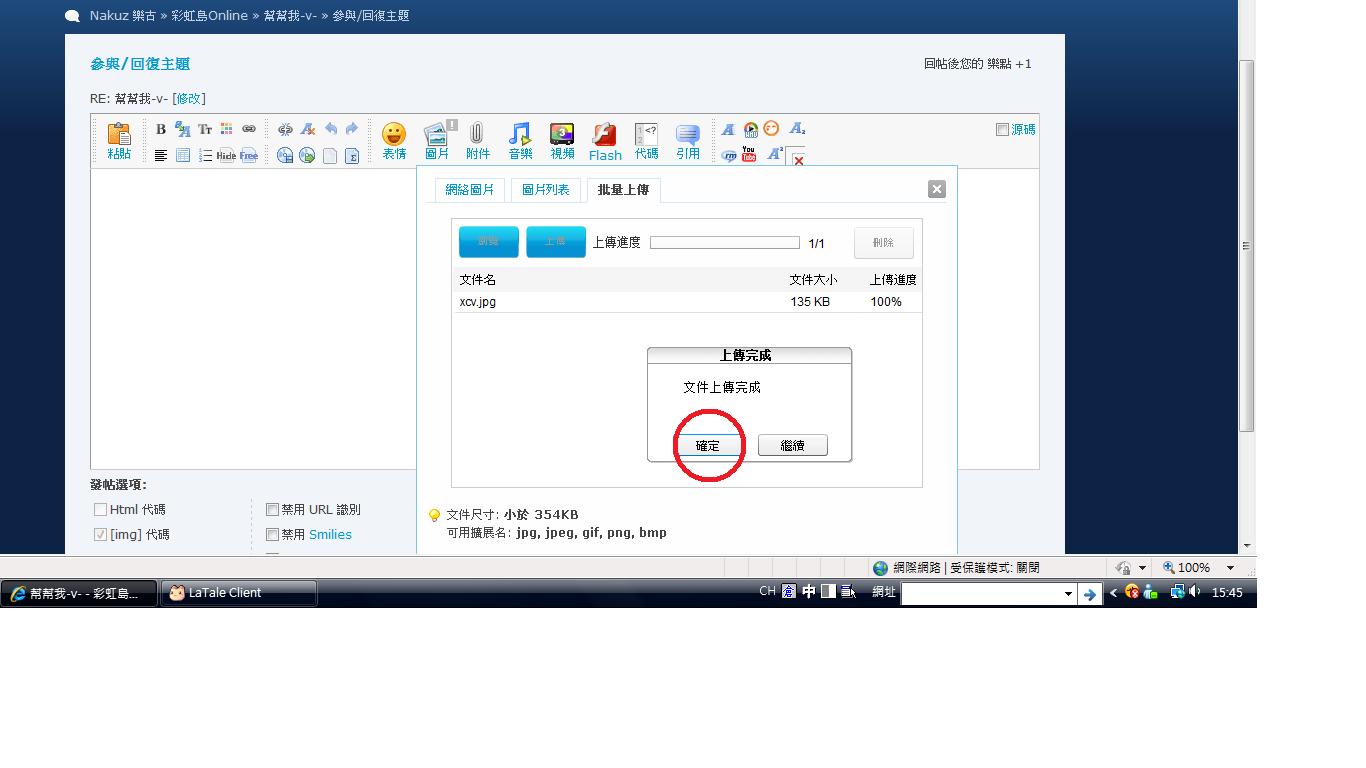This screenshot has width=1366, height=768.
Task: Select the xcv.jpg file row
Action: 687,302
